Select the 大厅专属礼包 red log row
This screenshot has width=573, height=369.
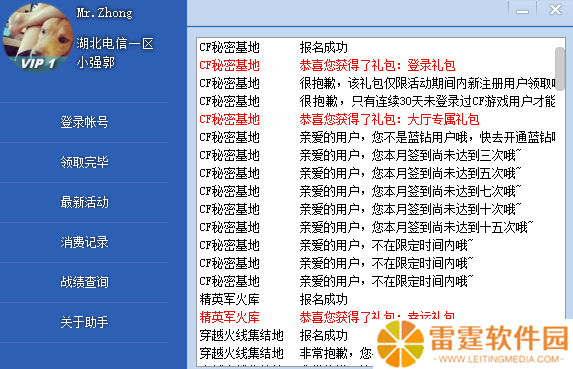point(377,119)
